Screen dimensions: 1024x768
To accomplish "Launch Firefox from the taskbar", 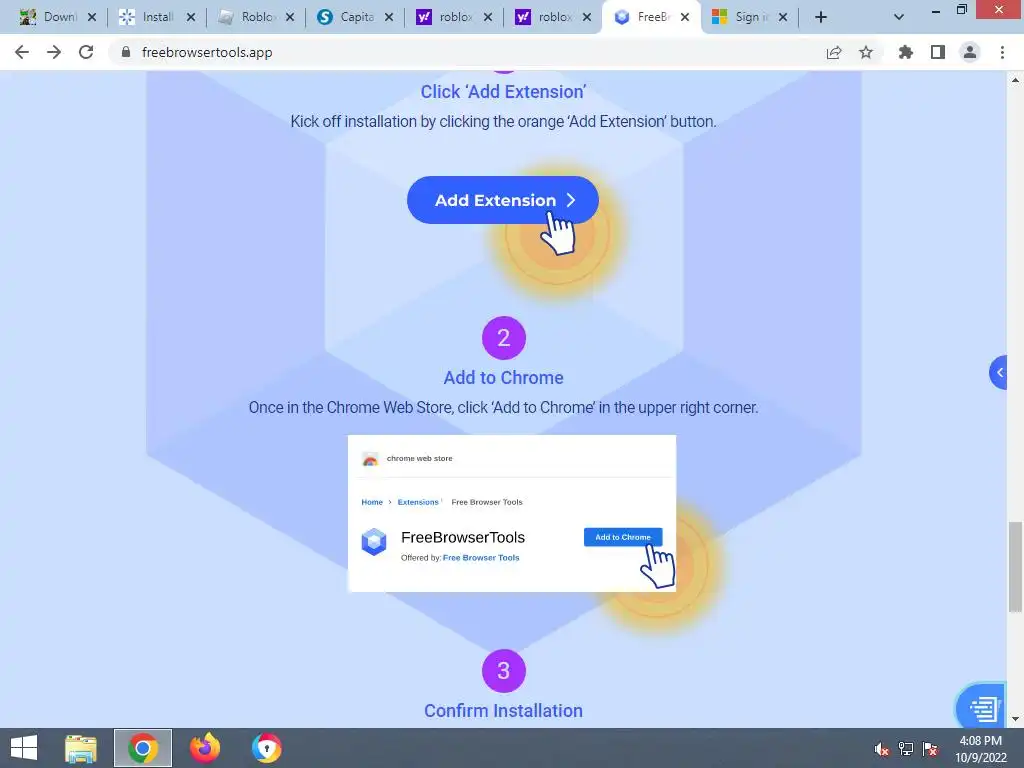I will 204,748.
